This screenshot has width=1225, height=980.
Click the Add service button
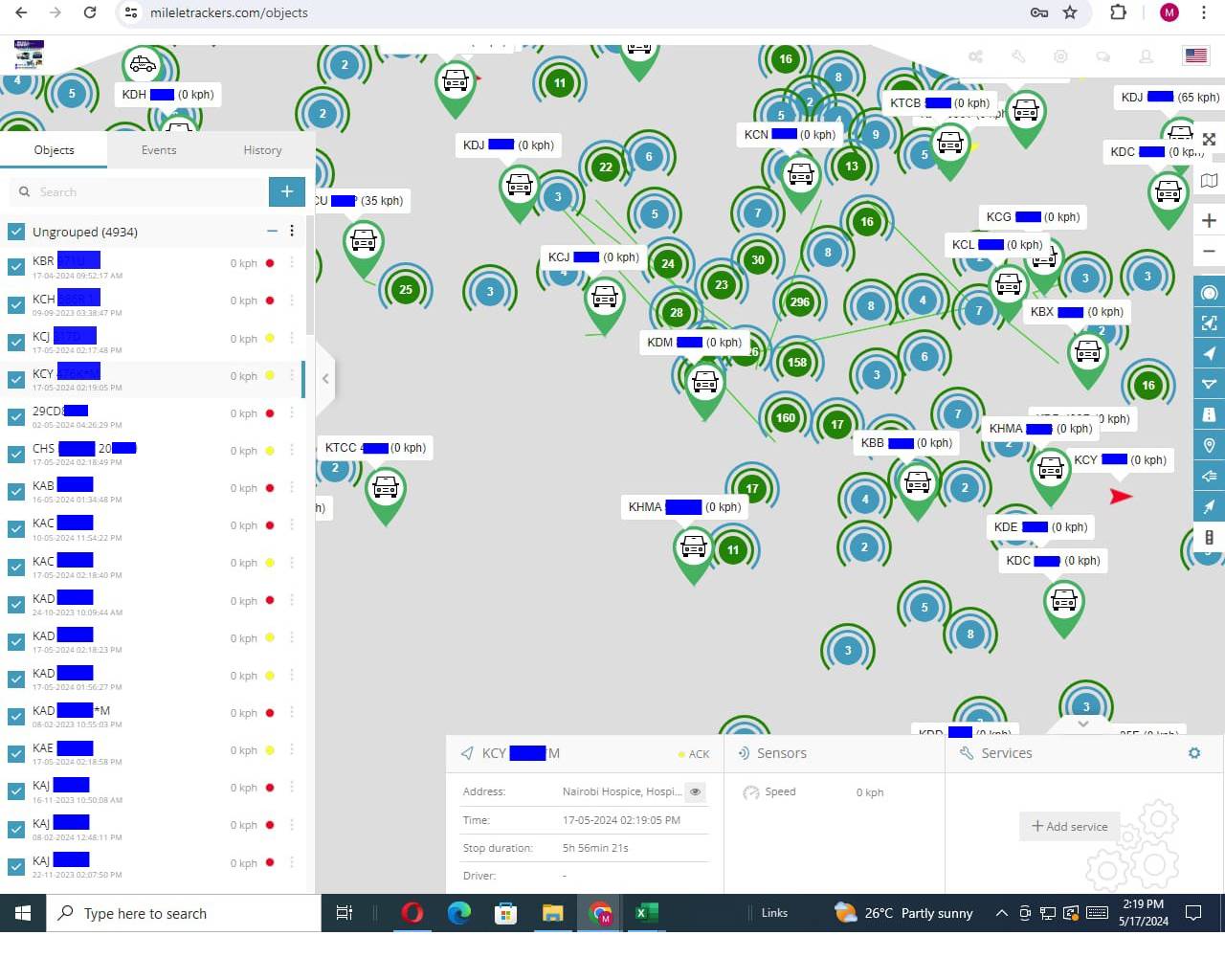coord(1069,826)
